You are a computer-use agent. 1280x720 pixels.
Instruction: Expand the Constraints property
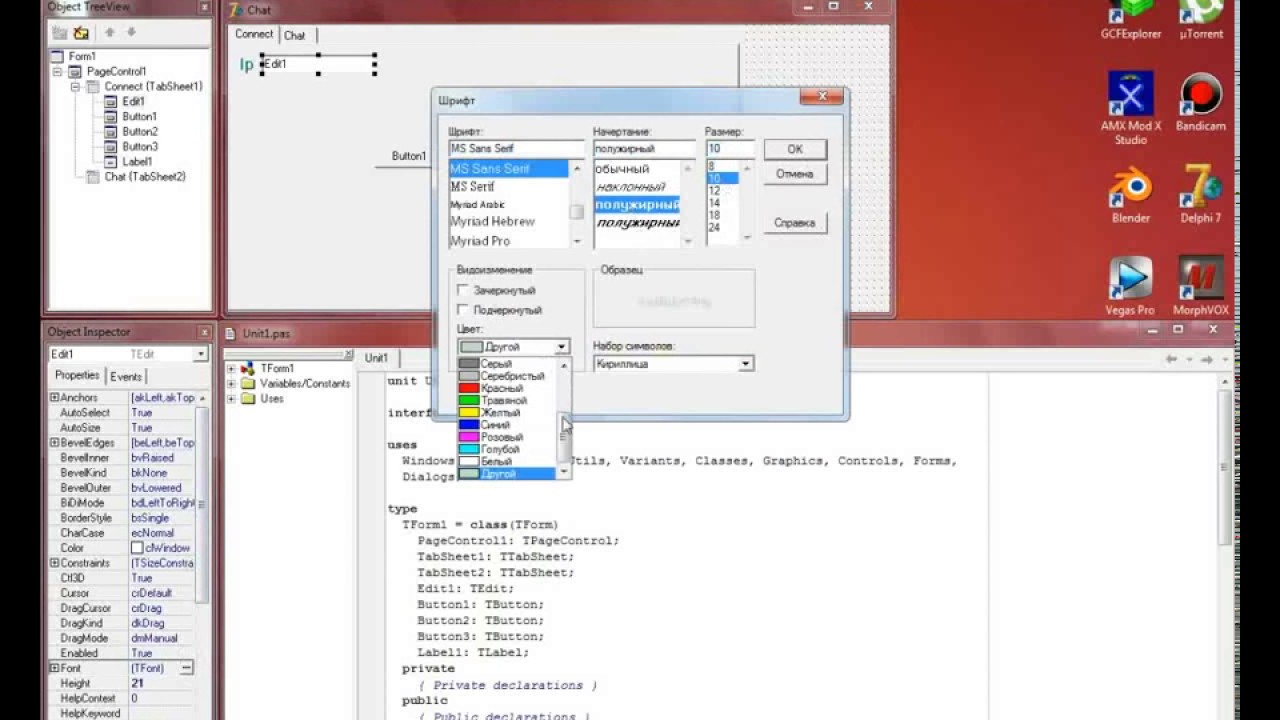(x=54, y=563)
